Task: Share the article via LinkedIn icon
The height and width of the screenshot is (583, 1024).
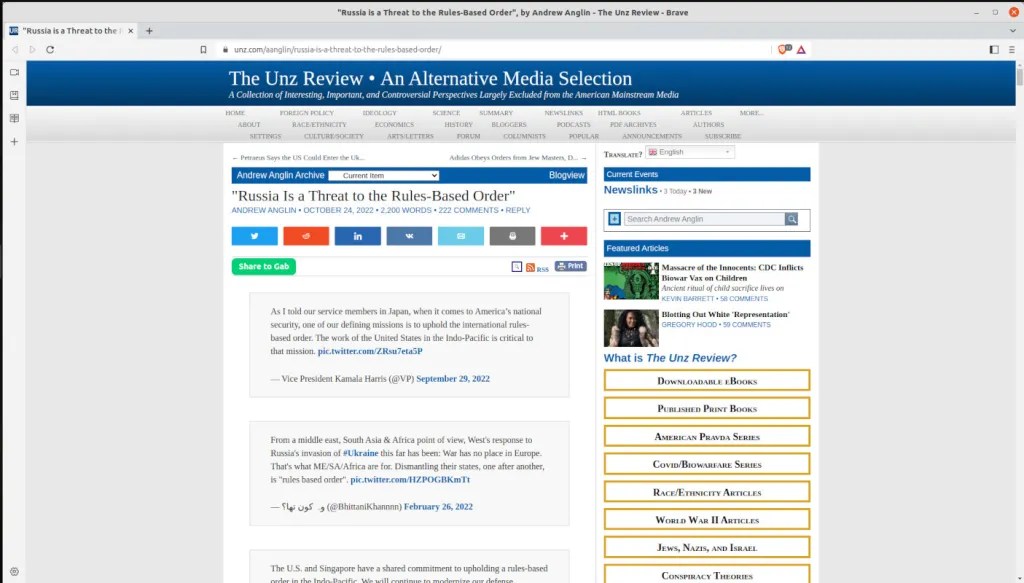Action: (357, 236)
